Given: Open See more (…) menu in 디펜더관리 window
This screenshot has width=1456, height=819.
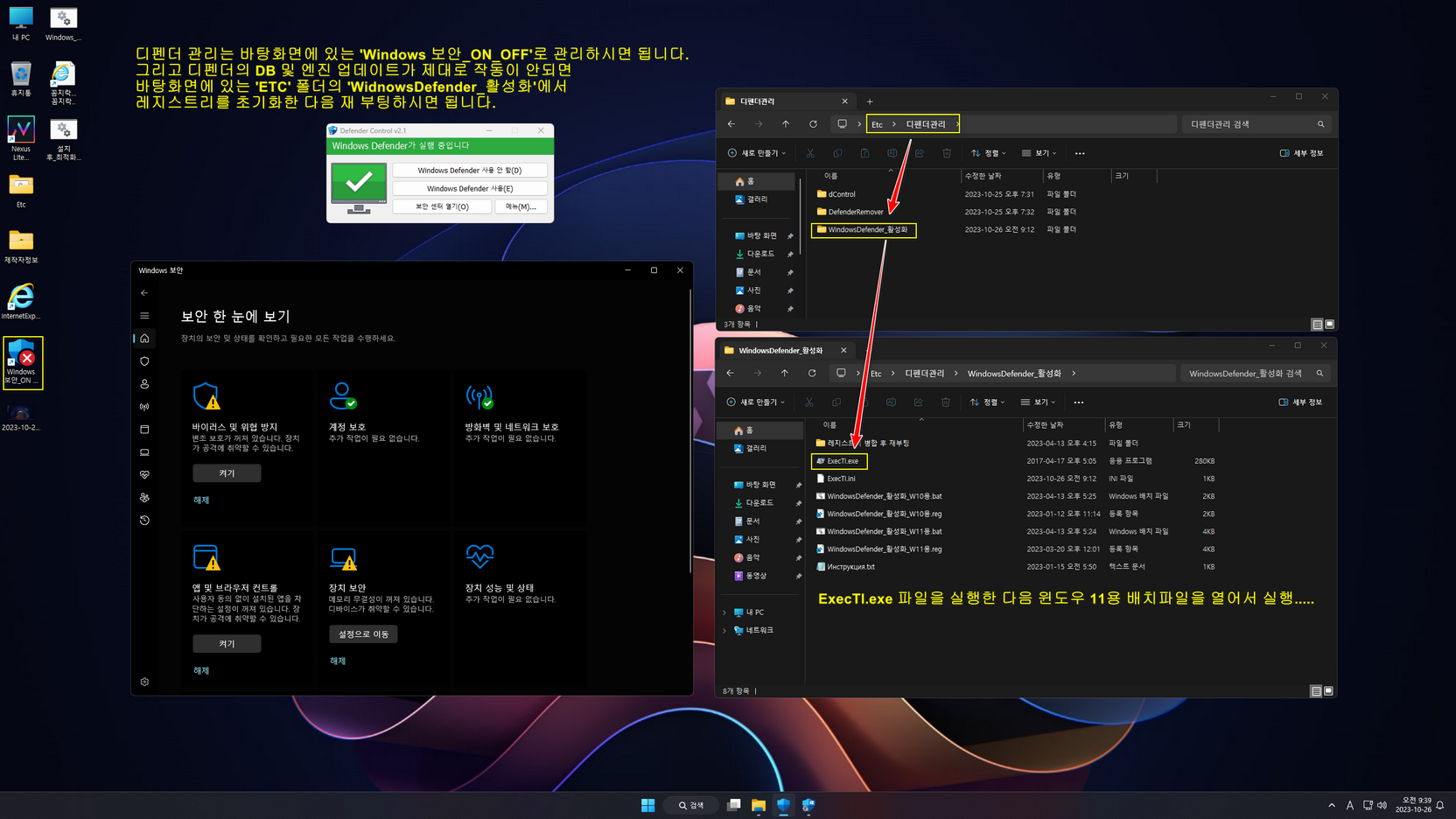Looking at the screenshot, I should click(1080, 153).
